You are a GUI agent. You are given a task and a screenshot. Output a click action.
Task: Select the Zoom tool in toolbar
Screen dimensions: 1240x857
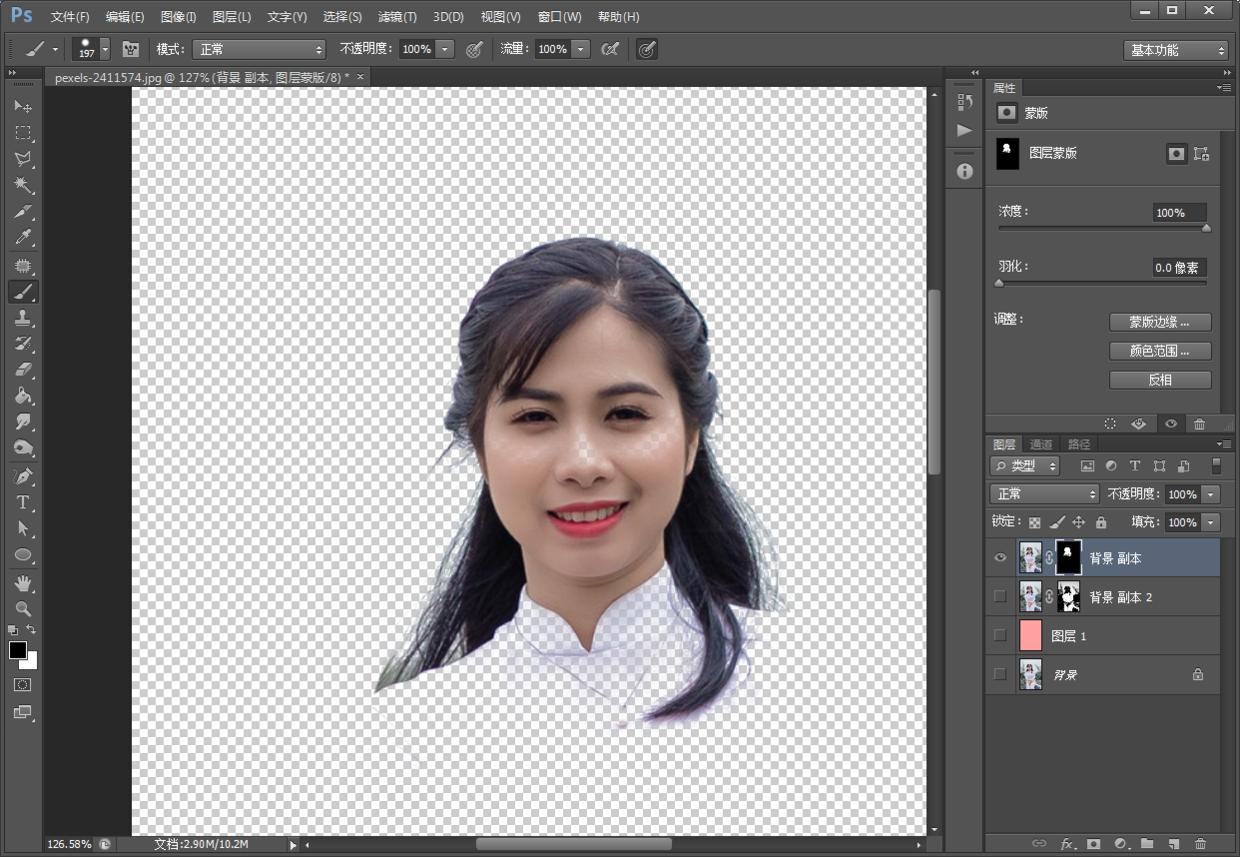tap(23, 608)
